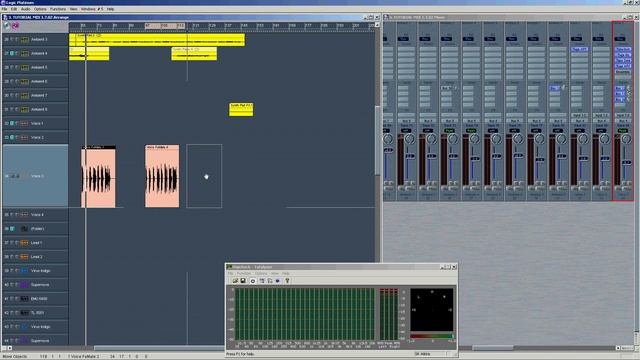The image size is (640, 360).
Task: Toggle mute on the Folder track
Action: (x=12, y=229)
